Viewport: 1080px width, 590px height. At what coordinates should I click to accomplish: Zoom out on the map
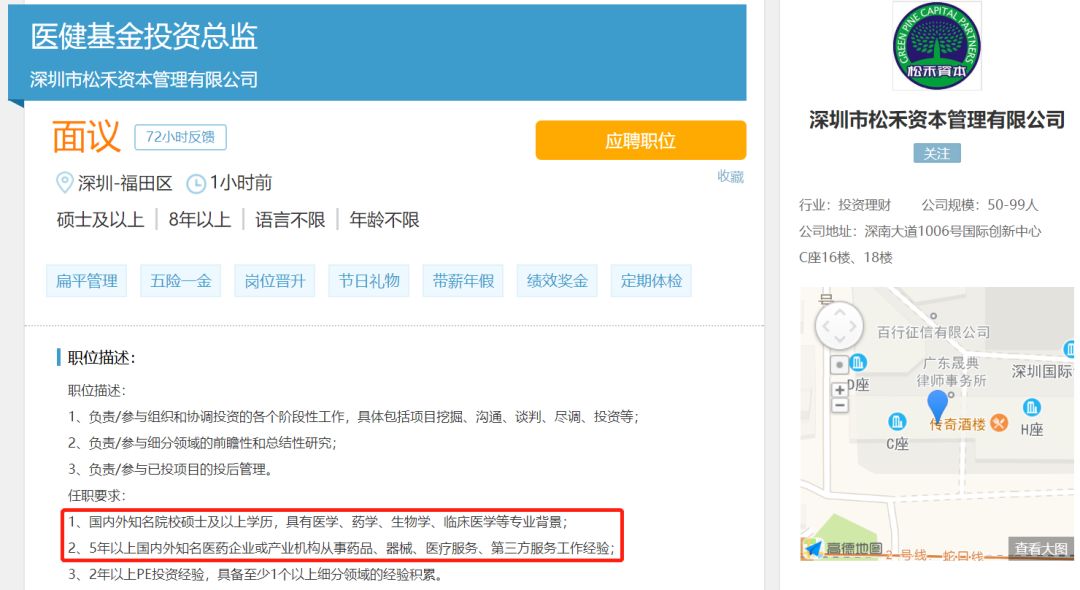click(x=840, y=405)
